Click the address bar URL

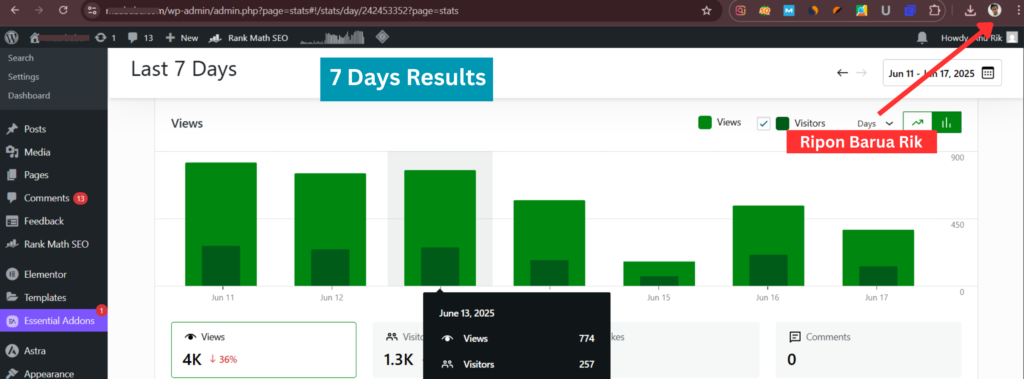(282, 10)
